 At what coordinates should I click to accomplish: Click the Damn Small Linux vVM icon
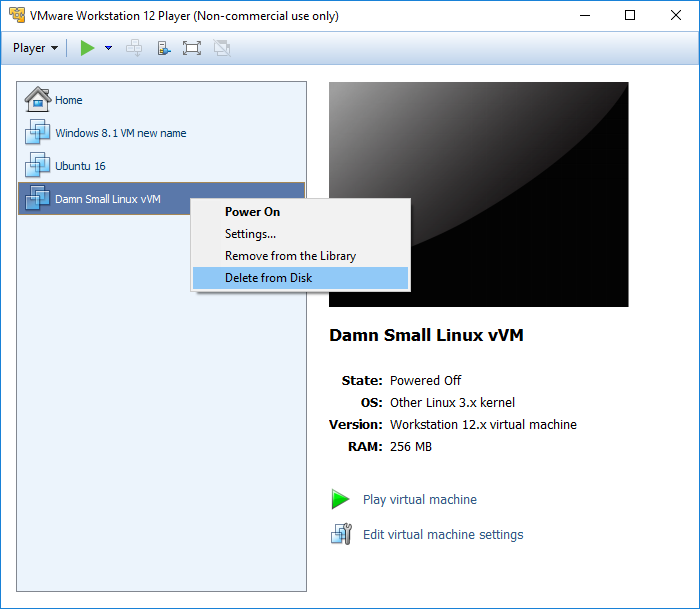click(38, 198)
